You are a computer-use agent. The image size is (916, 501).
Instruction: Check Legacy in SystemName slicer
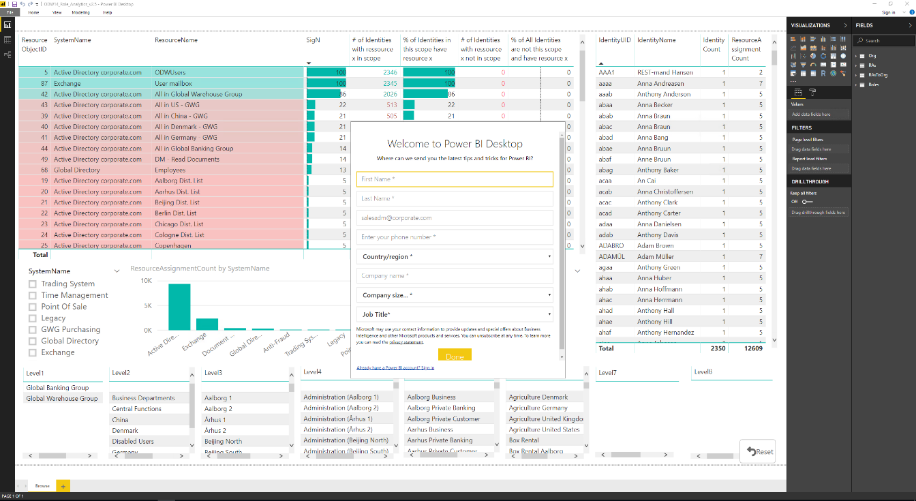point(33,318)
